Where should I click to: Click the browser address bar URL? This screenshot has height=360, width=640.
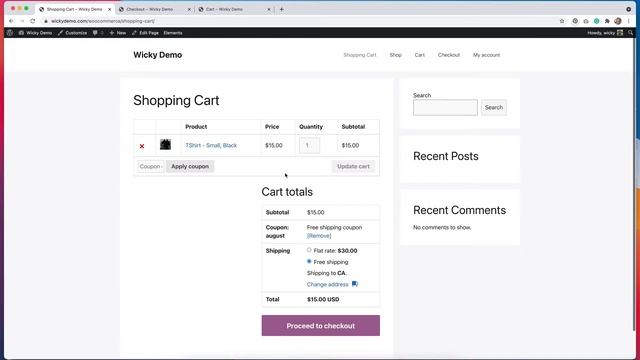pos(103,21)
